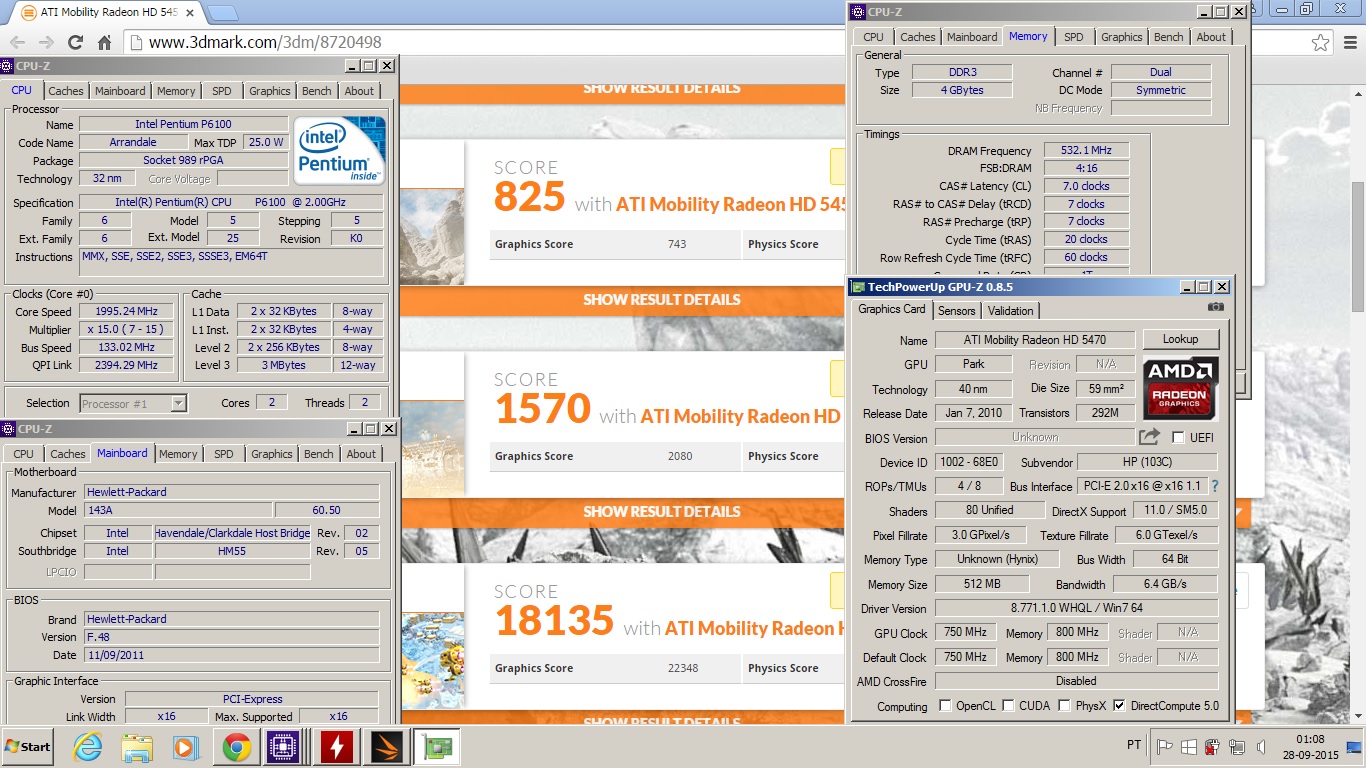Open the Processor #1 selection dropdown
This screenshot has height=768, width=1366.
click(133, 403)
